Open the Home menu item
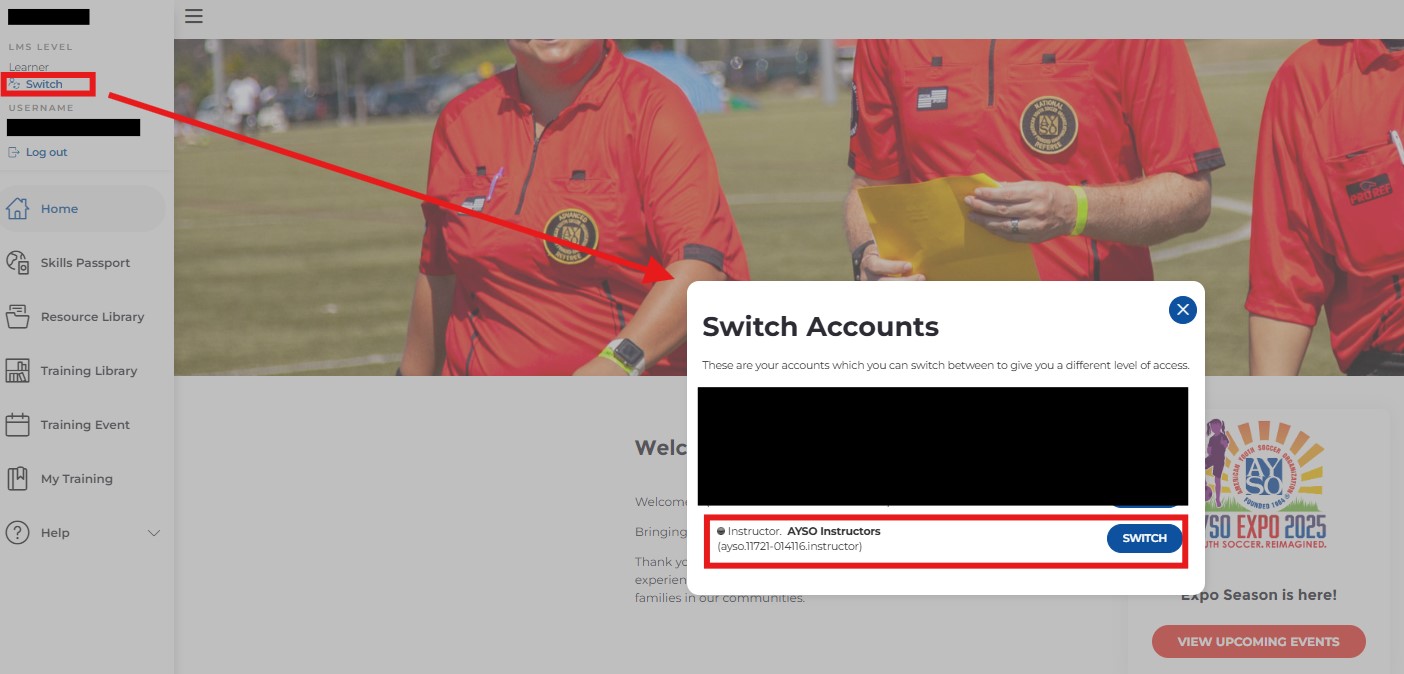Image resolution: width=1404 pixels, height=674 pixels. [x=59, y=209]
